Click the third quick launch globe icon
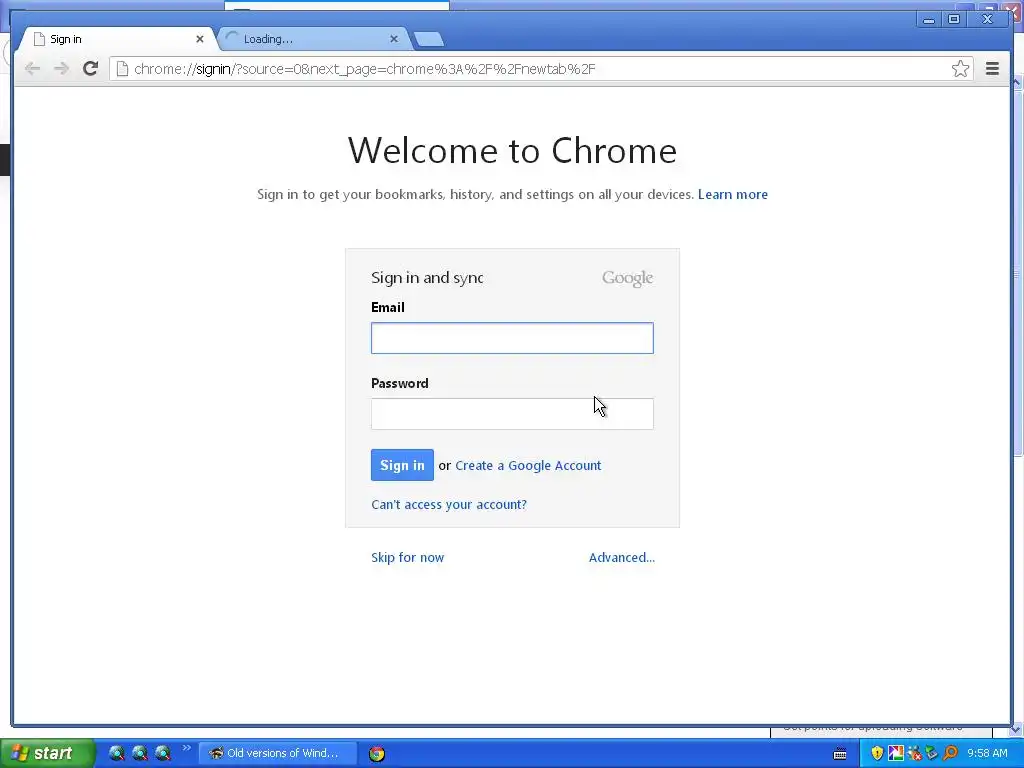1024x768 pixels. coord(163,753)
